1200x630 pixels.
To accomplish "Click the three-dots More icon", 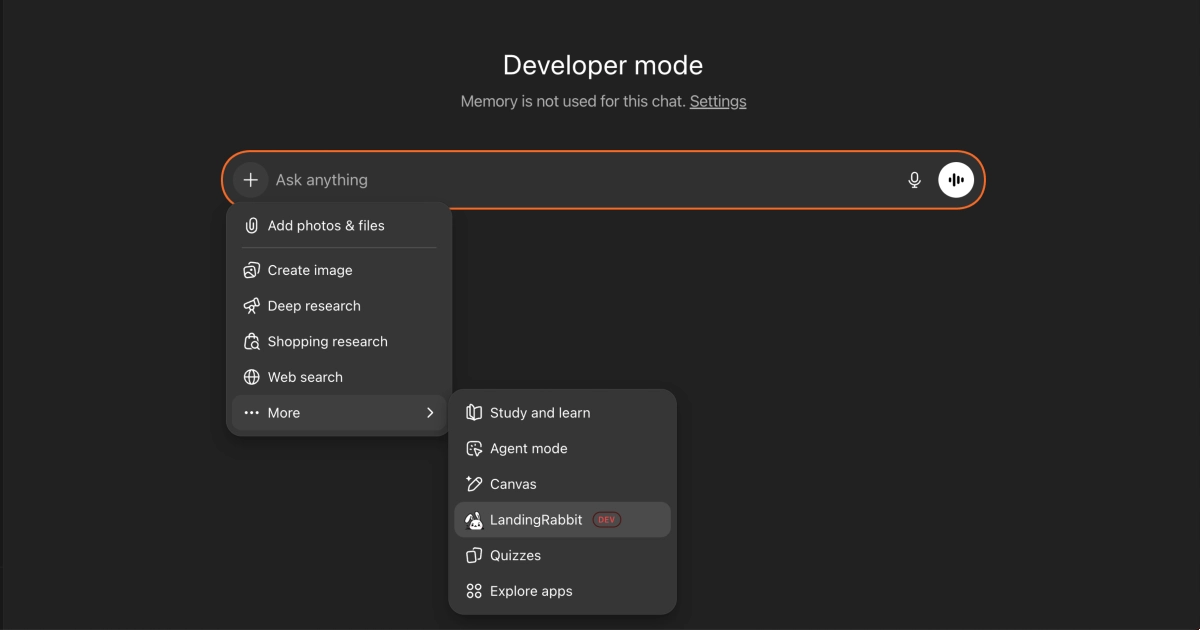I will point(252,413).
